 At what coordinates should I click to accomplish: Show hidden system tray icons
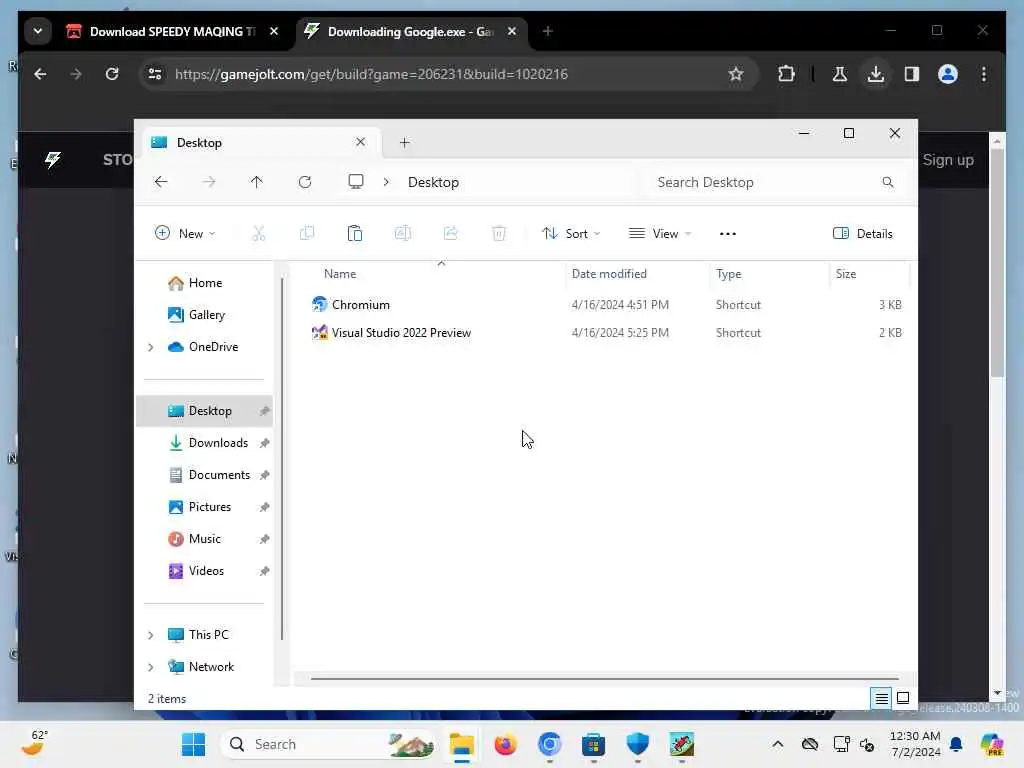pyautogui.click(x=777, y=744)
